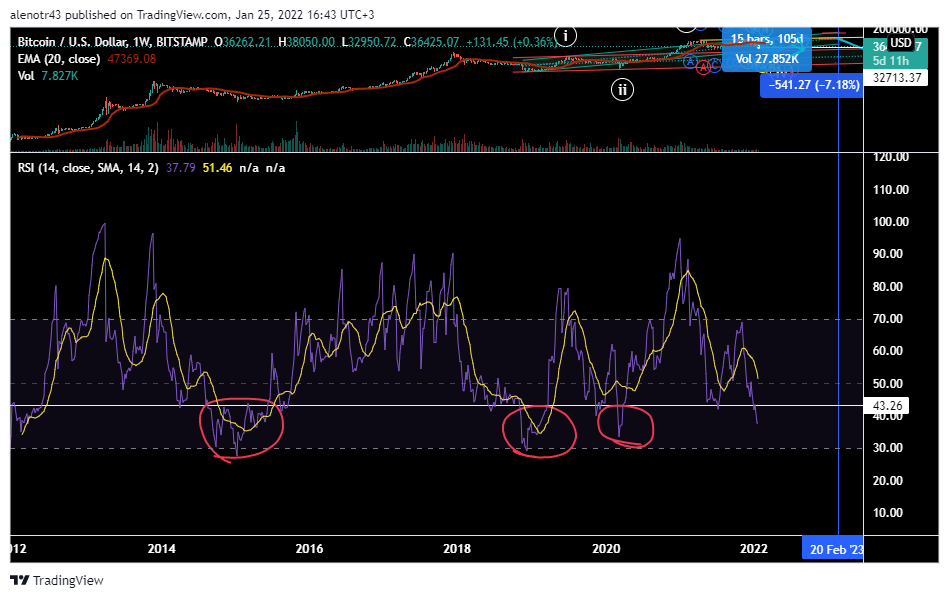The height and width of the screenshot is (598, 949).
Task: Click the 2022 label on the time axis
Action: click(754, 549)
